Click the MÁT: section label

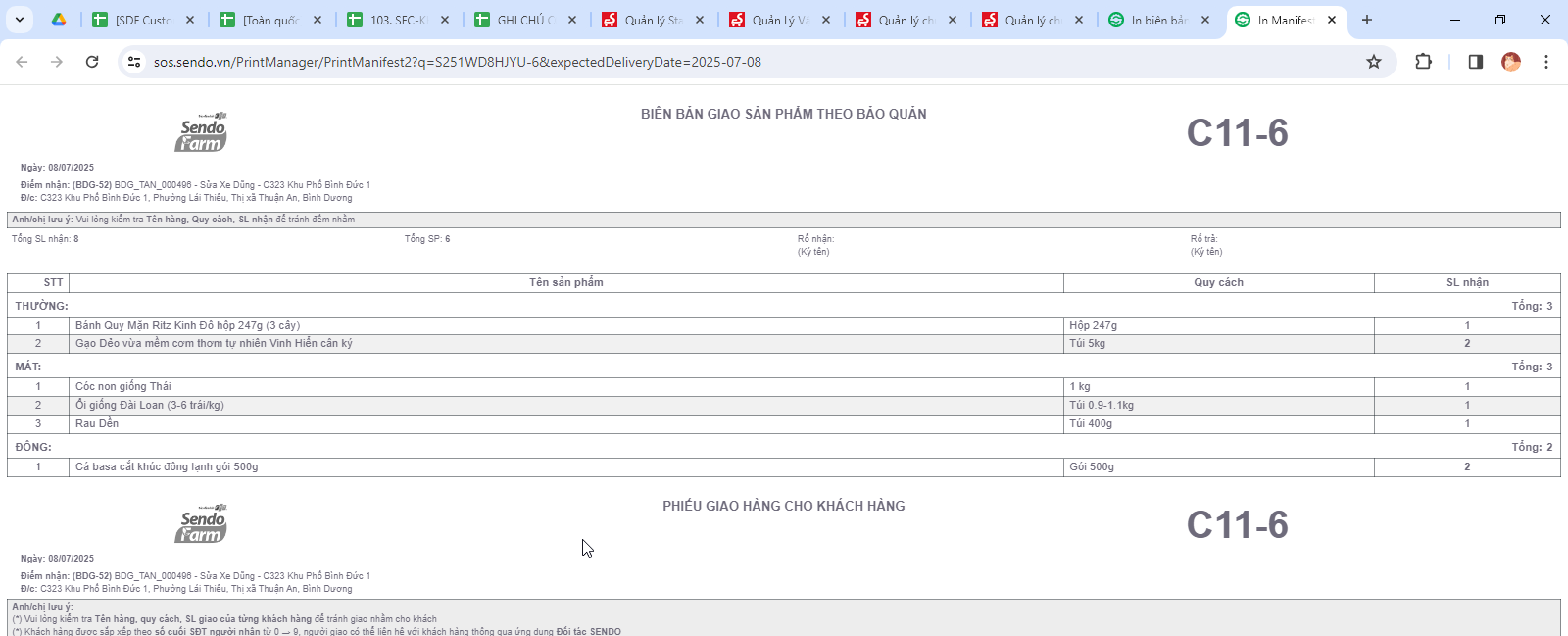coord(27,367)
